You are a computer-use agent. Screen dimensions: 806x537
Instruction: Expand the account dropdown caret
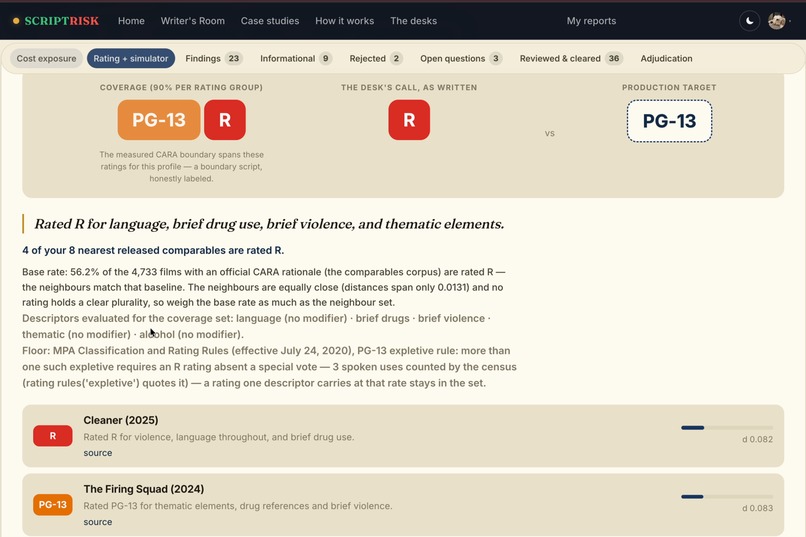point(790,22)
